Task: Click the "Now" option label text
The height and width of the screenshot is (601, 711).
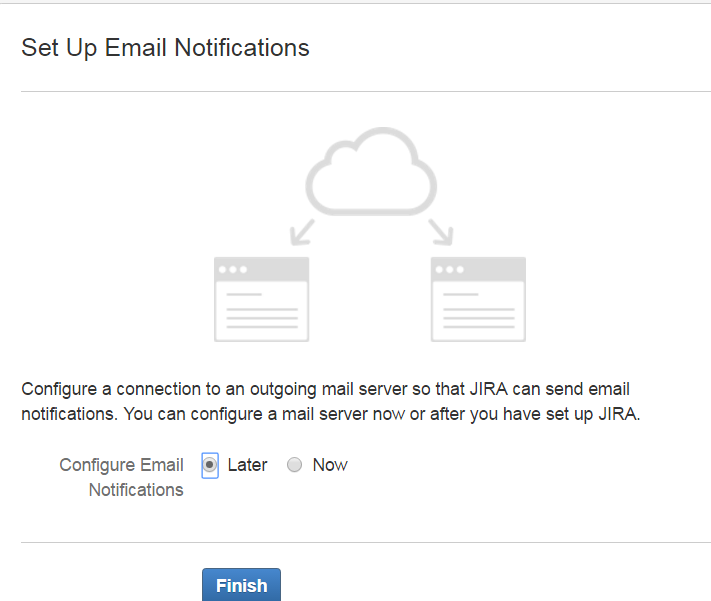Action: click(x=330, y=465)
